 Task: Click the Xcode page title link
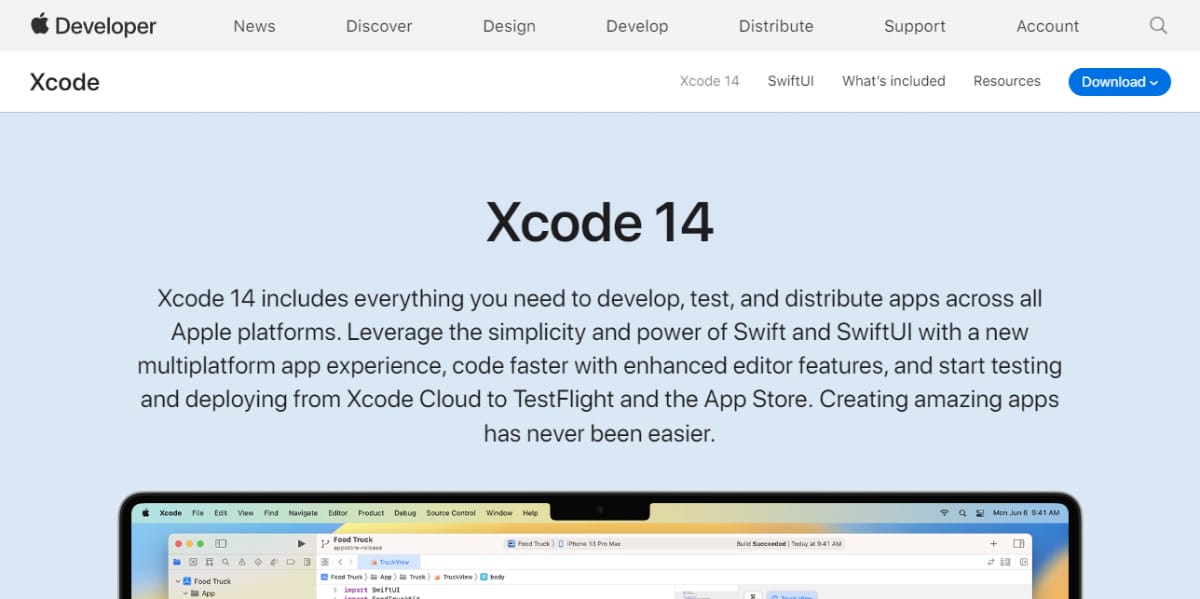click(x=65, y=82)
